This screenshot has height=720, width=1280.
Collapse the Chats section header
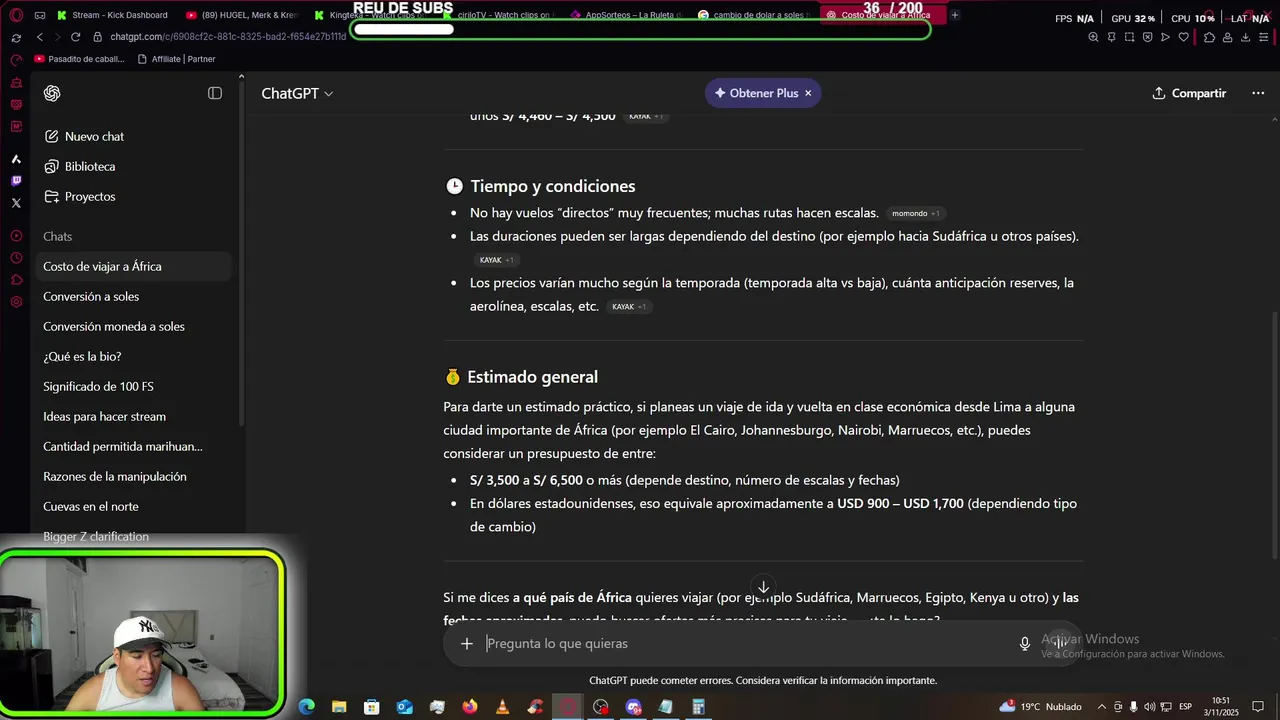pyautogui.click(x=57, y=236)
